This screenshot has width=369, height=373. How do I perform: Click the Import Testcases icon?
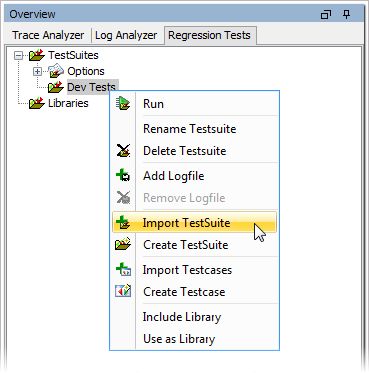[x=123, y=269]
